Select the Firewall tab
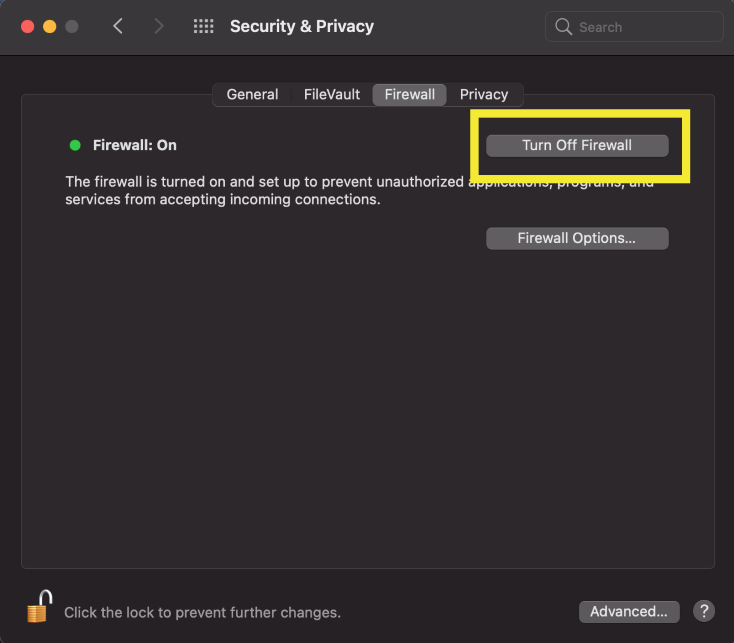Viewport: 734px width, 643px height. pyautogui.click(x=409, y=95)
